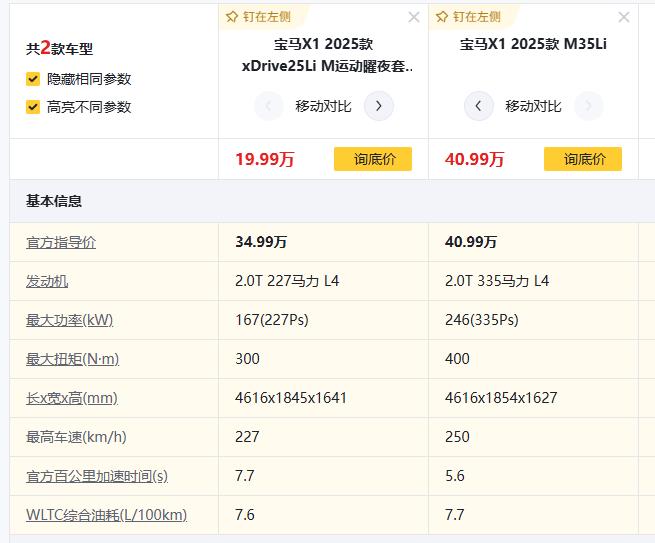Viewport: 655px width, 543px height.
Task: Click 40.99万 red price text
Action: pyautogui.click(x=475, y=159)
